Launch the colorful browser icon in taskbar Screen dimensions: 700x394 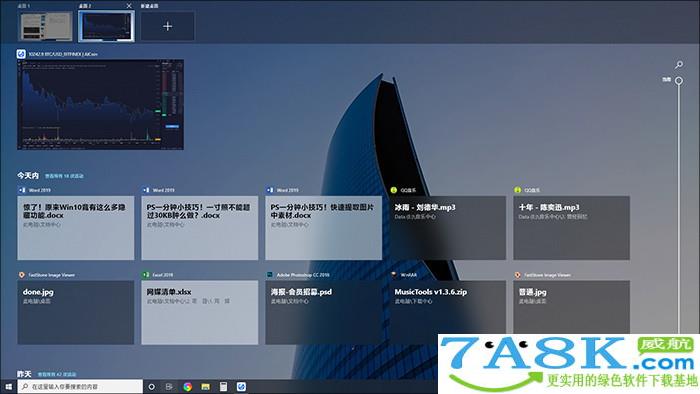click(x=188, y=387)
